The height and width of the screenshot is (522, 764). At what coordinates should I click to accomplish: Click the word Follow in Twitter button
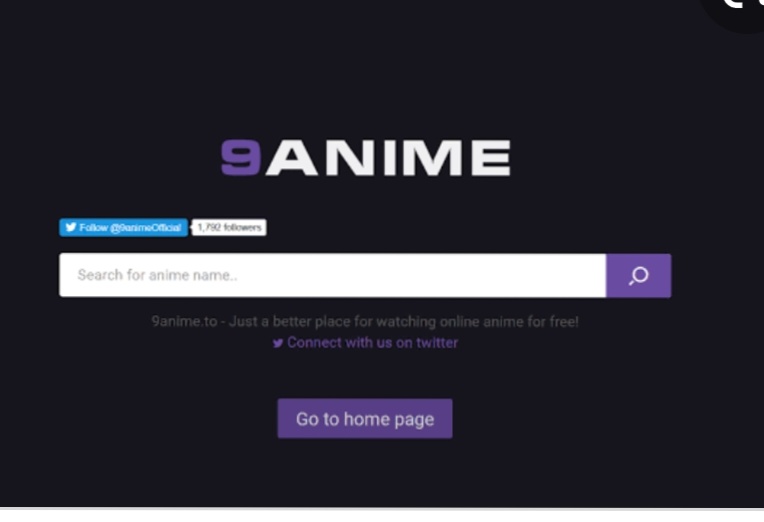[x=94, y=228]
